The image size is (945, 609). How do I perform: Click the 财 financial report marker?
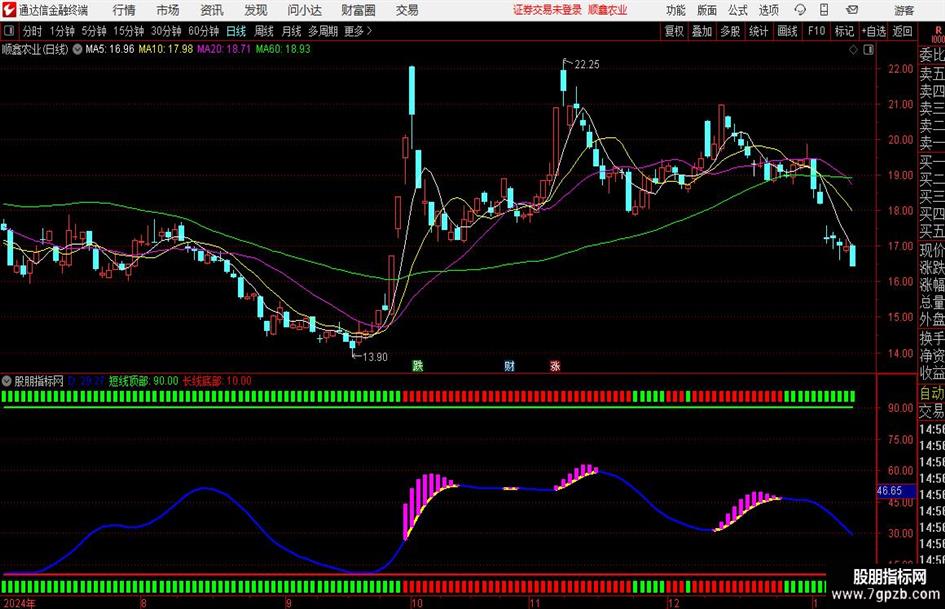[x=510, y=365]
